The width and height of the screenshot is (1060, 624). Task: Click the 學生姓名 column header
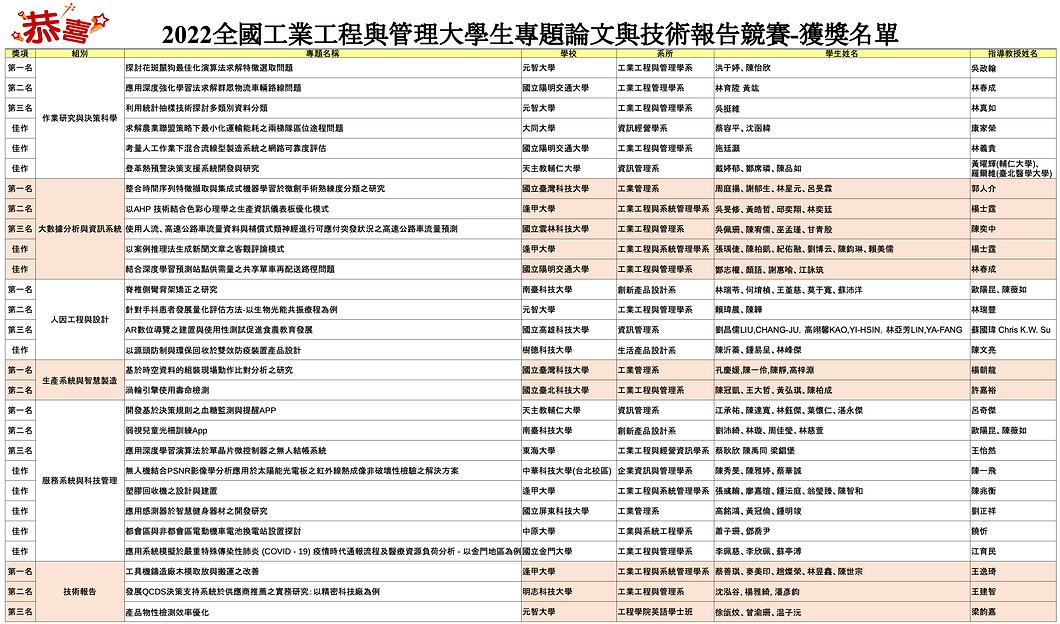tap(841, 53)
